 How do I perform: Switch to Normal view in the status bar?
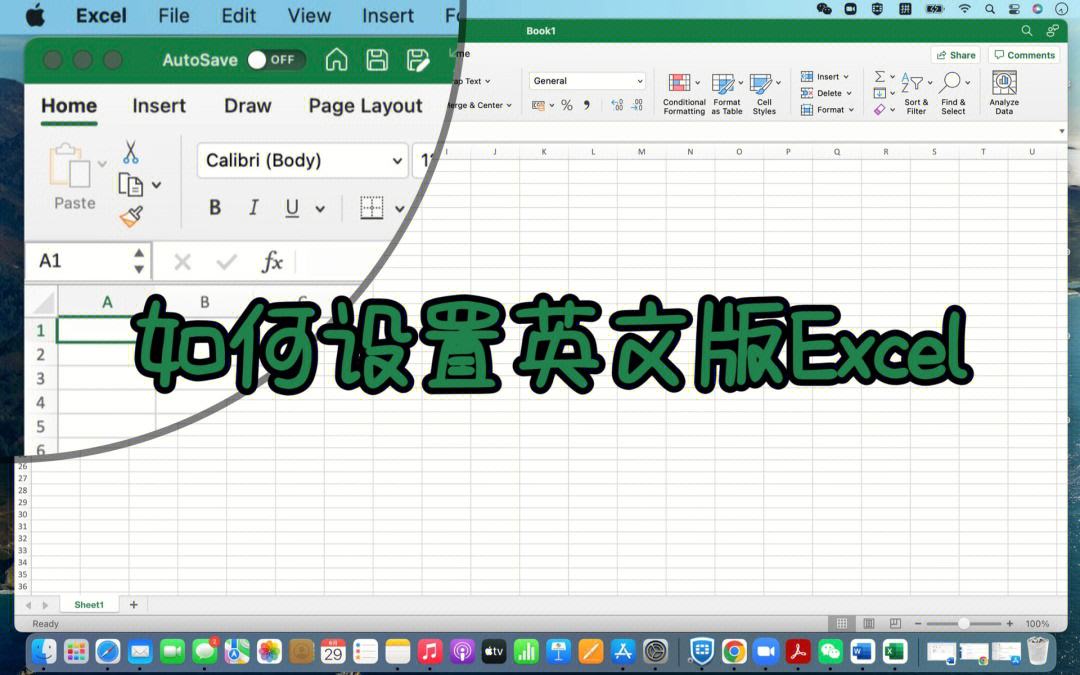point(842,623)
